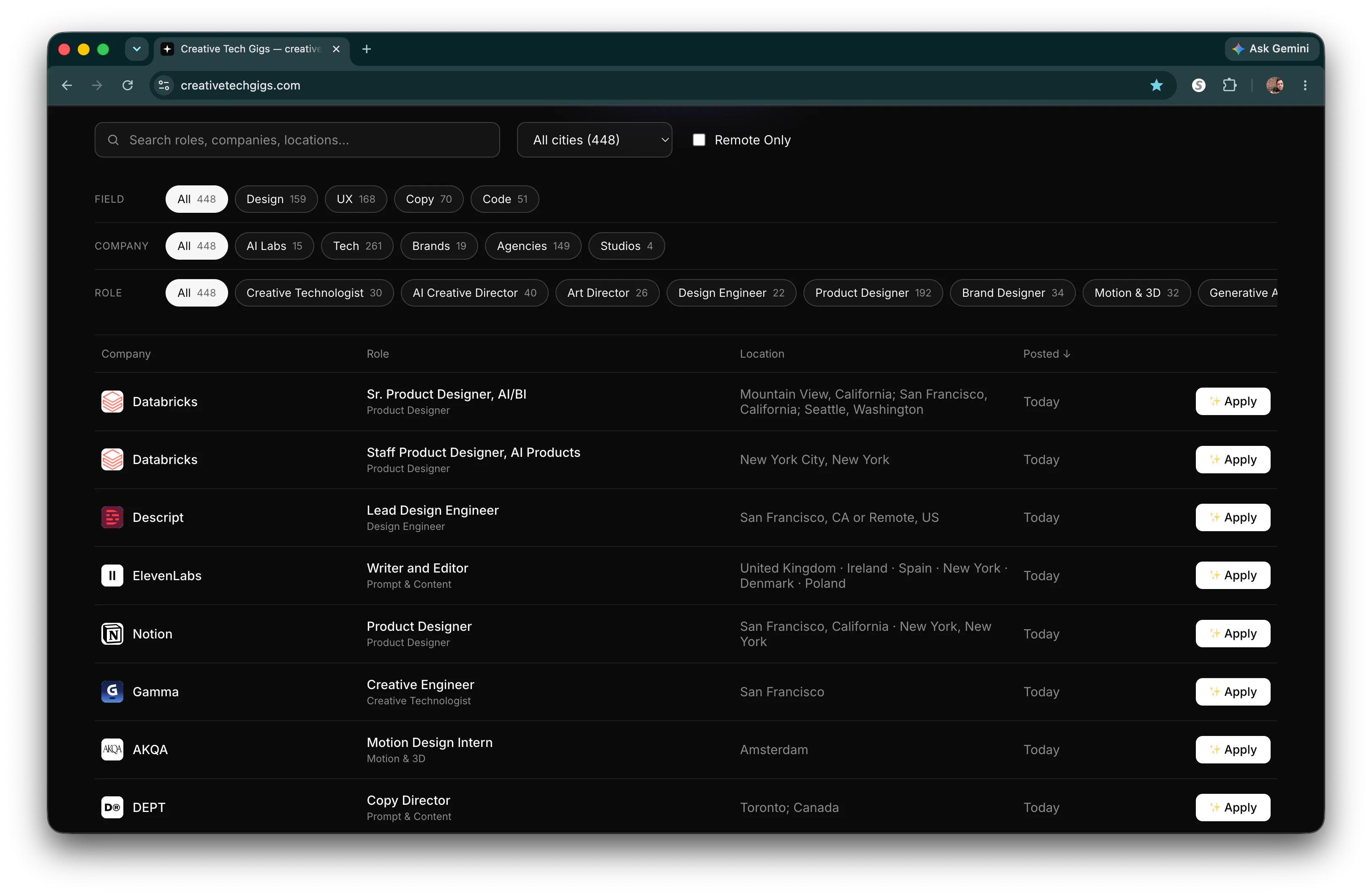The width and height of the screenshot is (1372, 896).
Task: Filter by Agencies company type
Action: (x=533, y=246)
